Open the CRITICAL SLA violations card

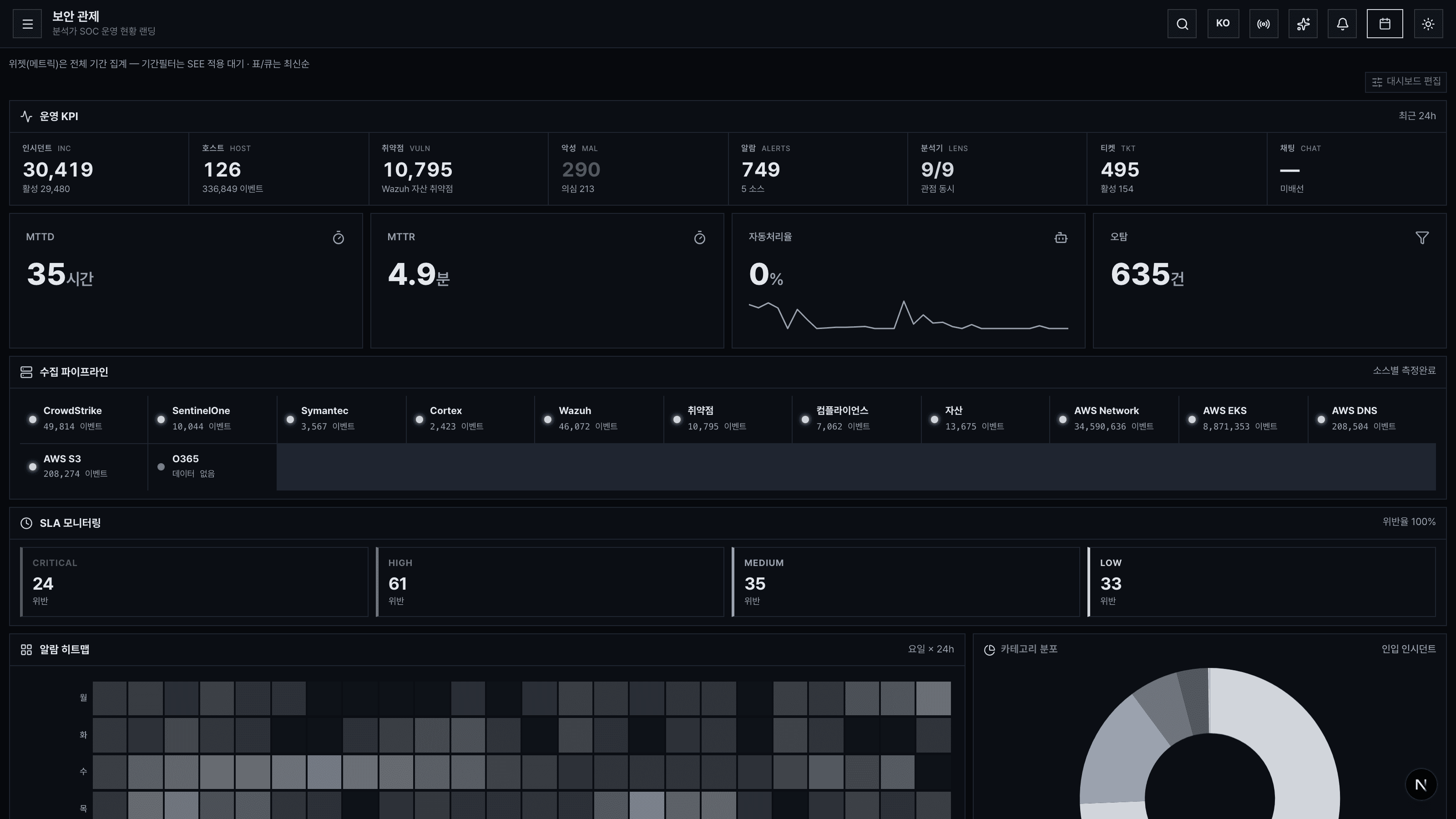[194, 581]
